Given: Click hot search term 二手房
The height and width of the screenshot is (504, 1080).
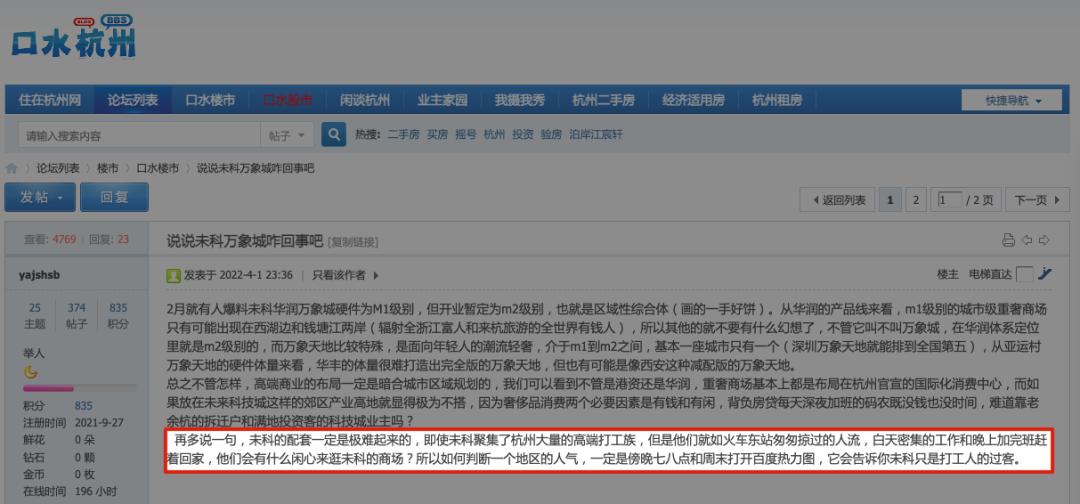Looking at the screenshot, I should (x=403, y=135).
